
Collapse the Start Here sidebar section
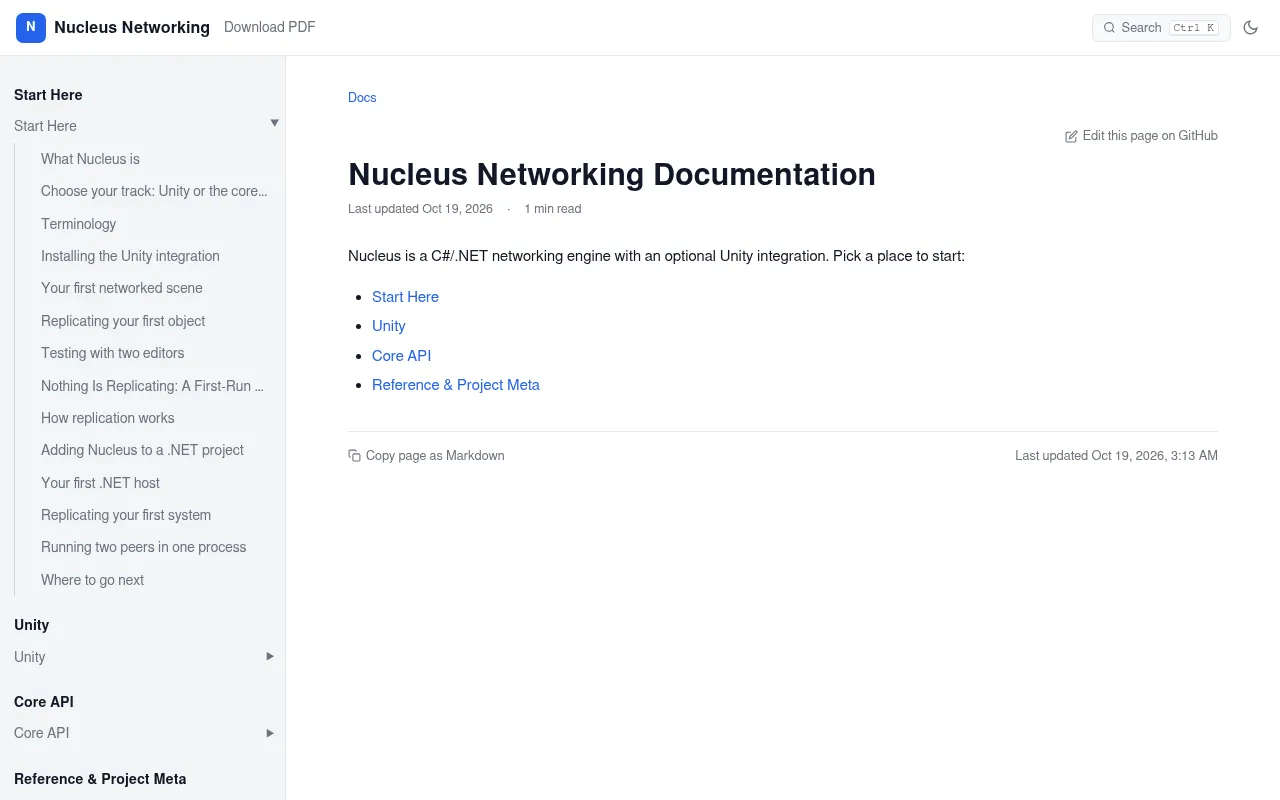tap(274, 123)
